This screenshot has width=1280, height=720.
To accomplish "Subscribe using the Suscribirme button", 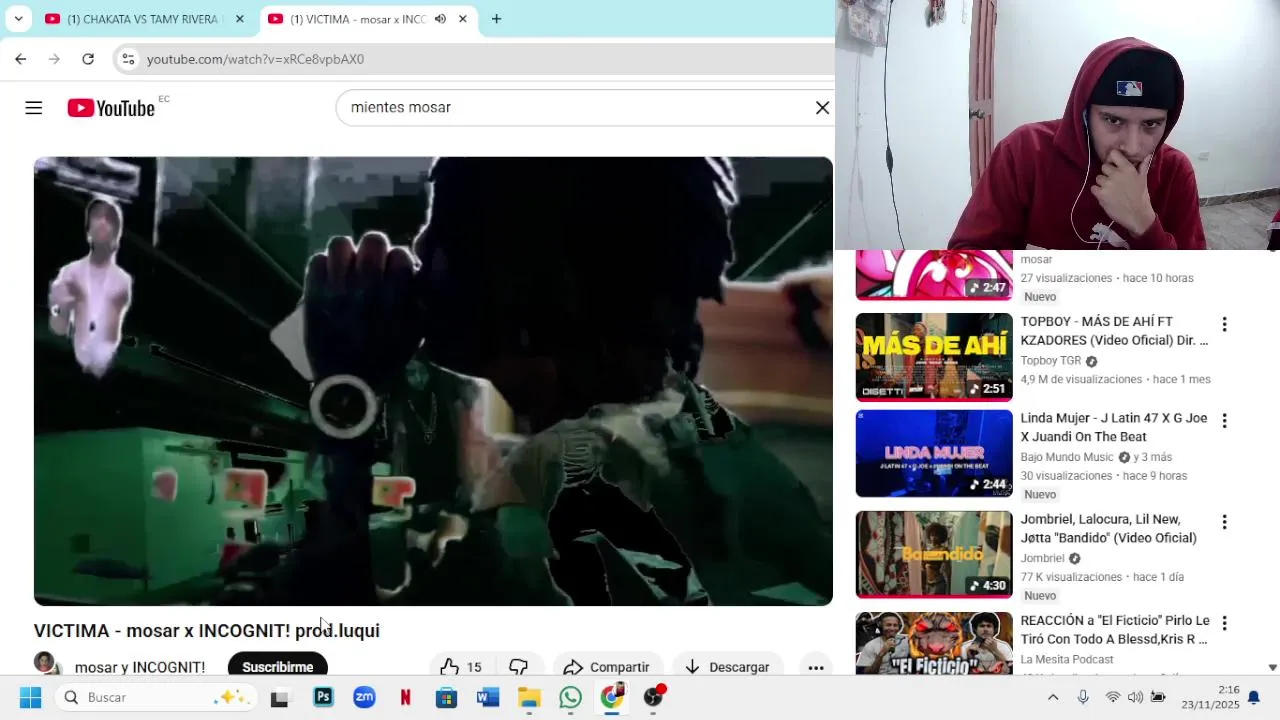I will tap(277, 666).
